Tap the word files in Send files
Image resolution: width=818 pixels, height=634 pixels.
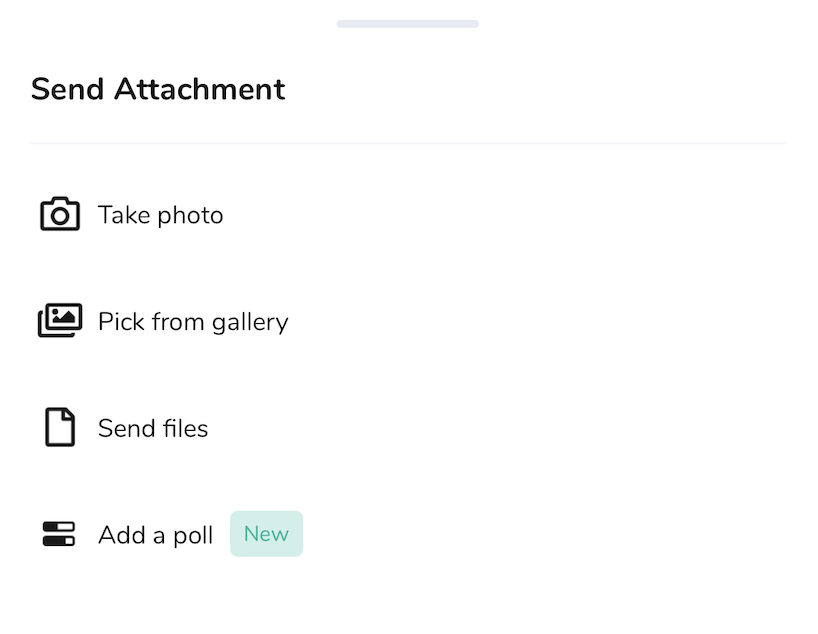185,428
